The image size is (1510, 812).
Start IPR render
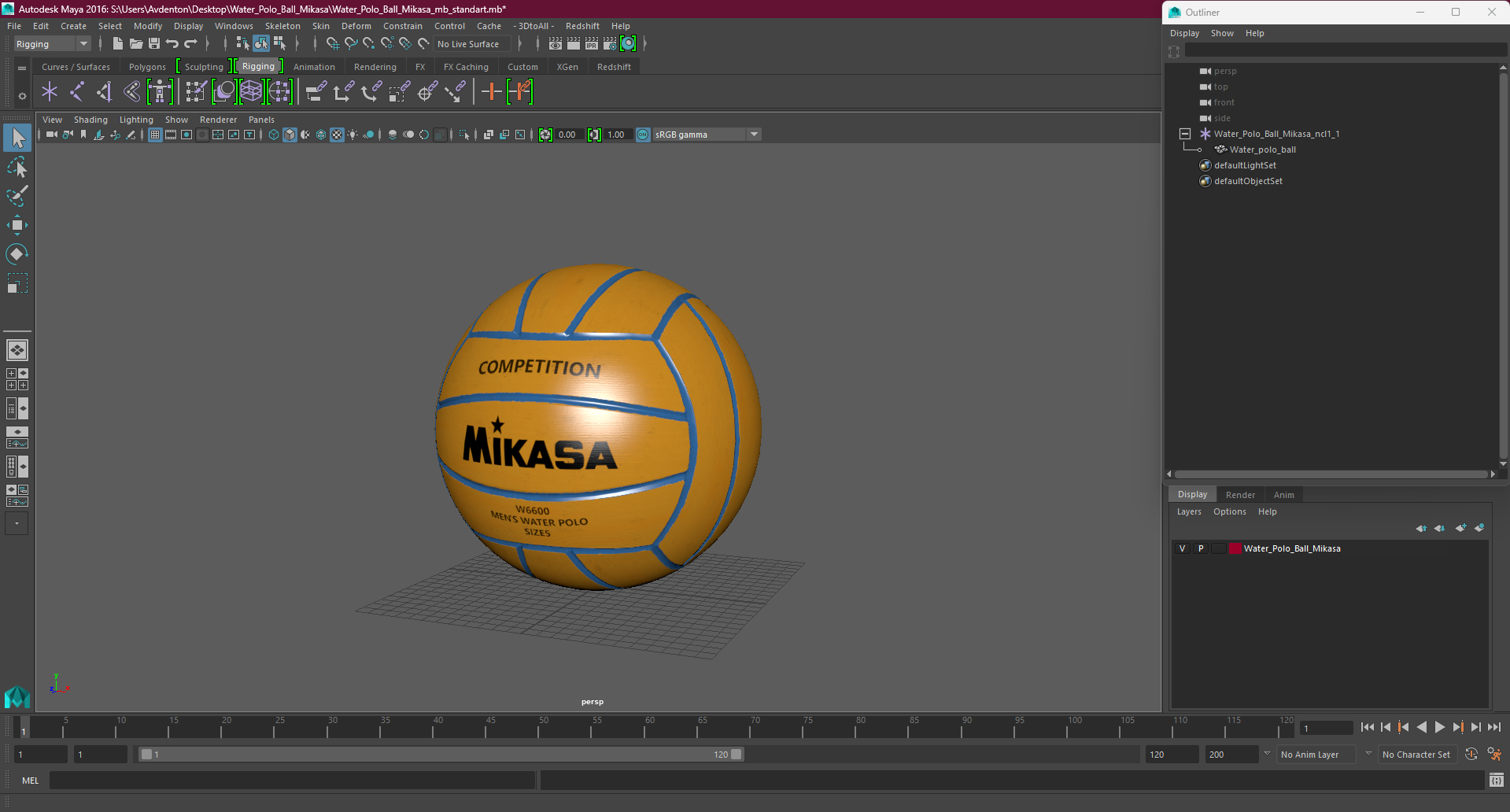[x=592, y=44]
